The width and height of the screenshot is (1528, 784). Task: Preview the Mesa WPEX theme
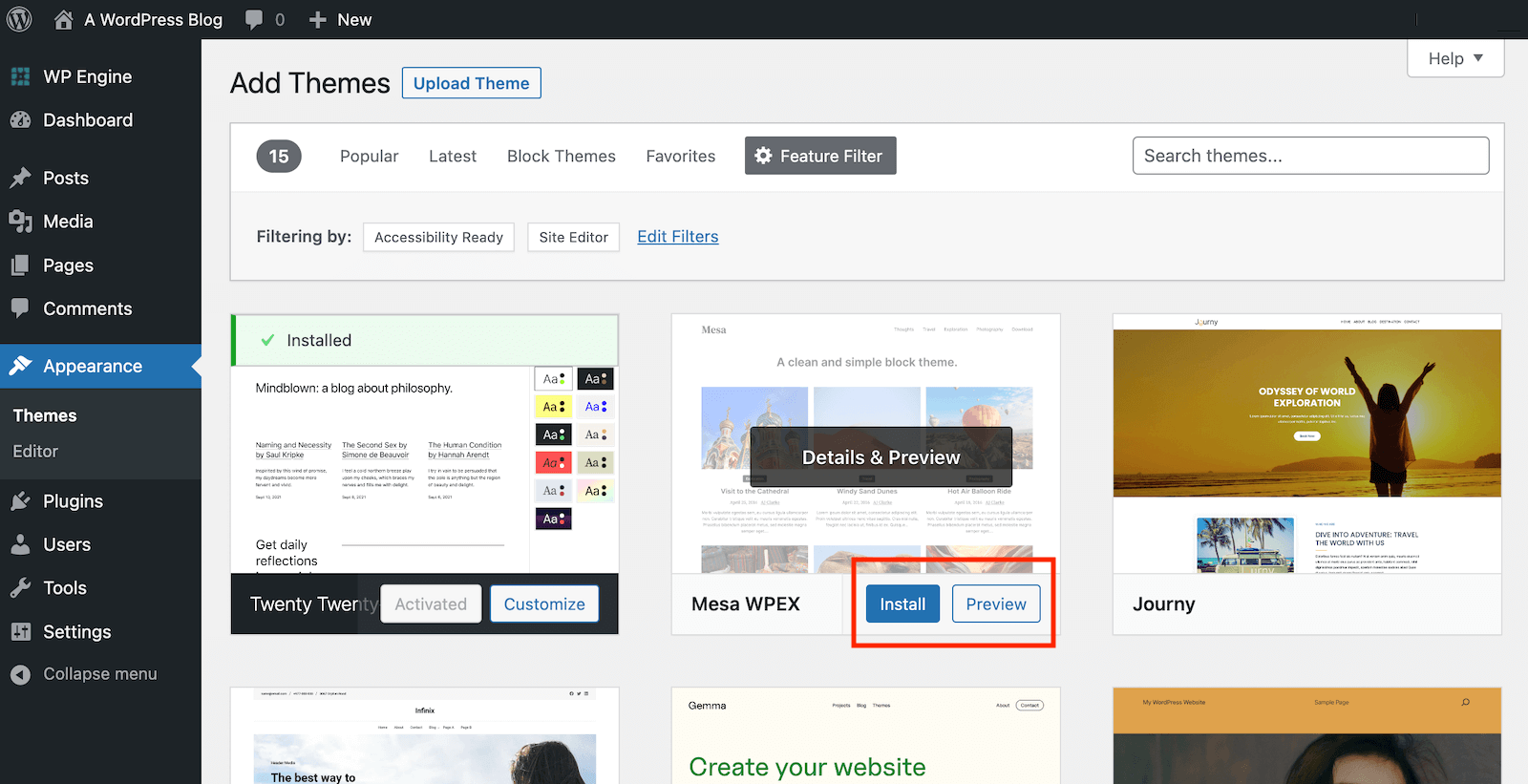[x=996, y=604]
